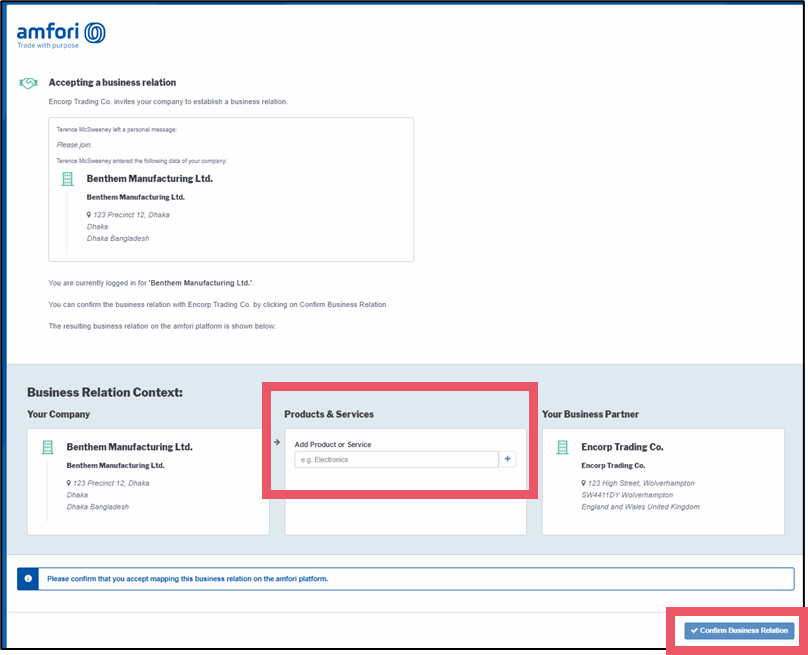Click the amfori logo
The height and width of the screenshot is (655, 808).
point(61,35)
